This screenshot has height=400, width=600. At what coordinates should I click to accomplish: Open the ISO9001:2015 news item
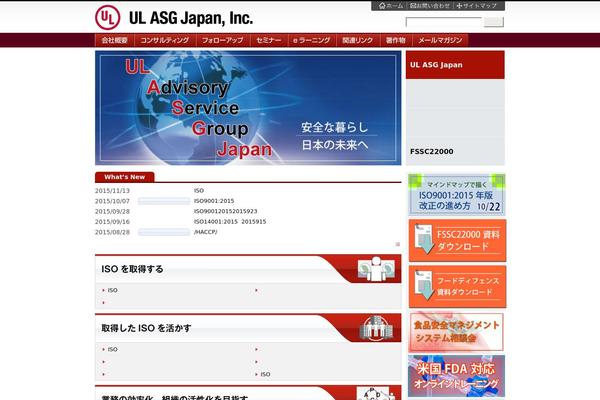coord(214,201)
